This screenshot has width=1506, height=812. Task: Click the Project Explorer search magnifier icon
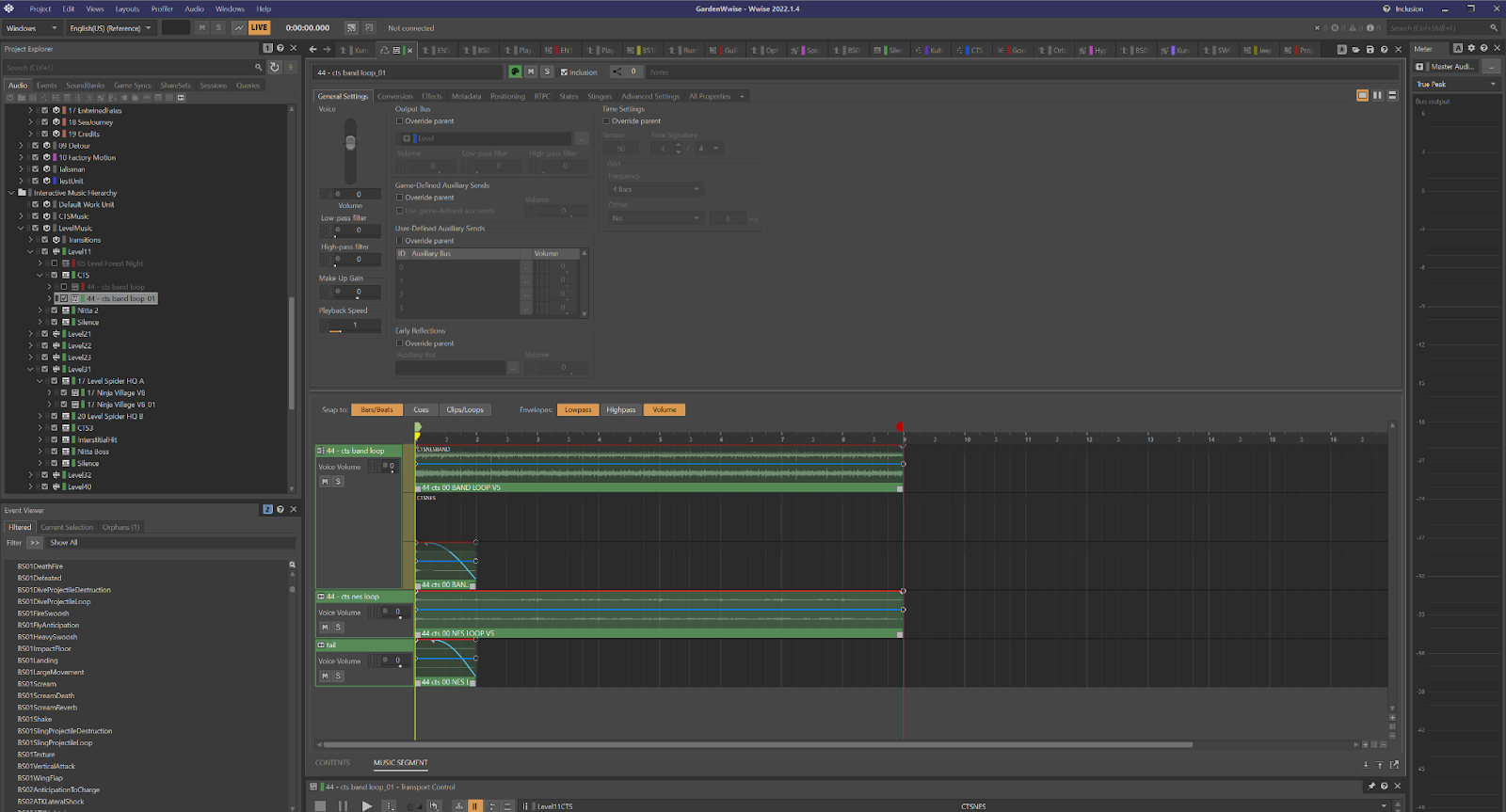(258, 68)
